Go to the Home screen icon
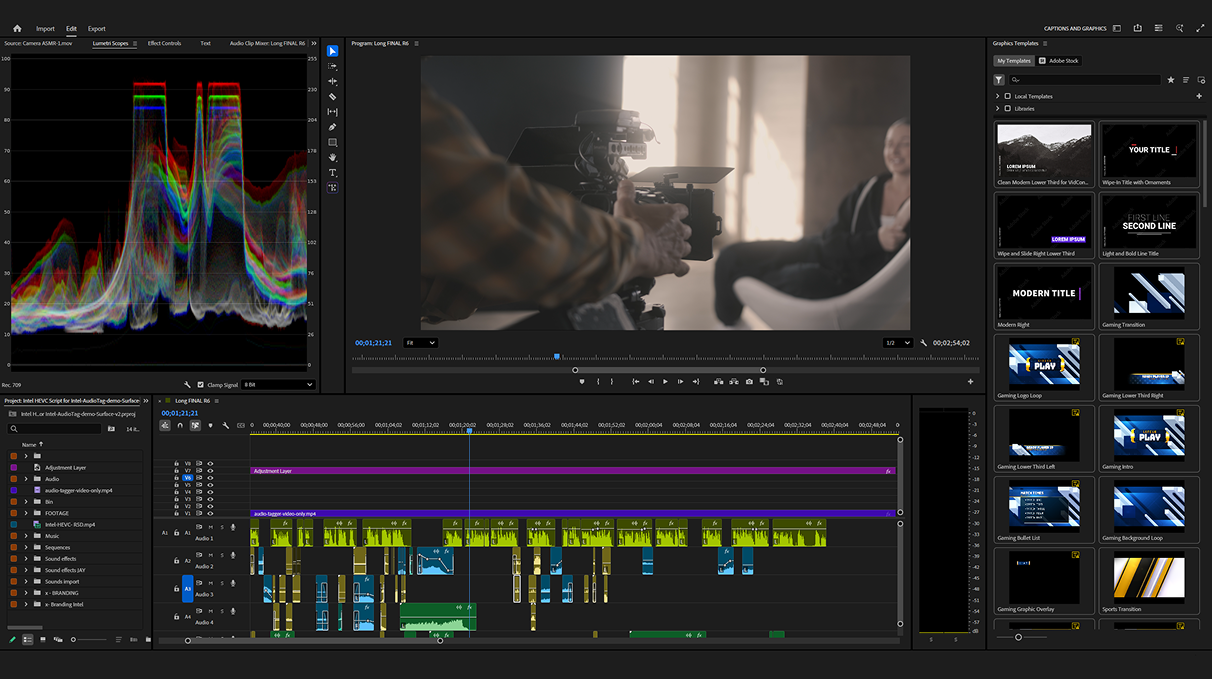Viewport: 1212px width, 679px height. [17, 28]
